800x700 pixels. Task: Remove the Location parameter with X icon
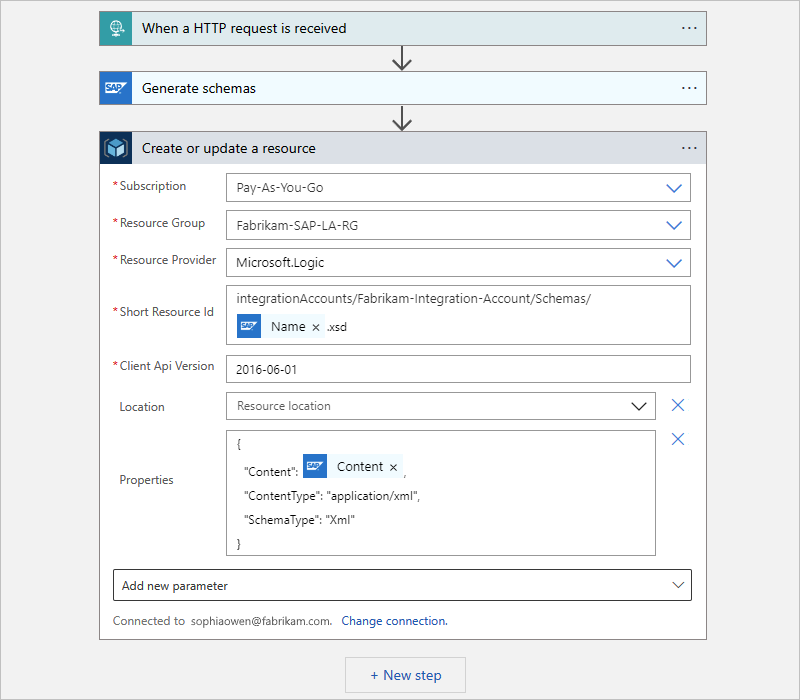point(678,405)
